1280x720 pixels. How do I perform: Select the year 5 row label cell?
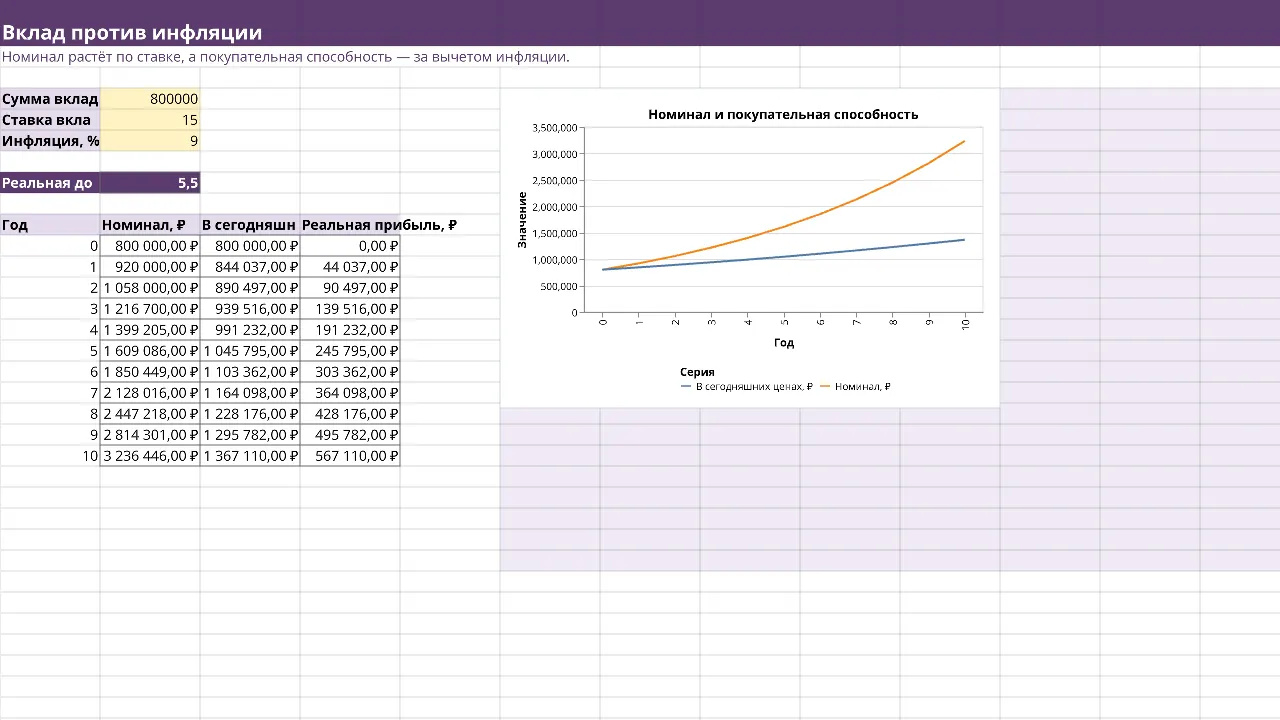pyautogui.click(x=50, y=351)
